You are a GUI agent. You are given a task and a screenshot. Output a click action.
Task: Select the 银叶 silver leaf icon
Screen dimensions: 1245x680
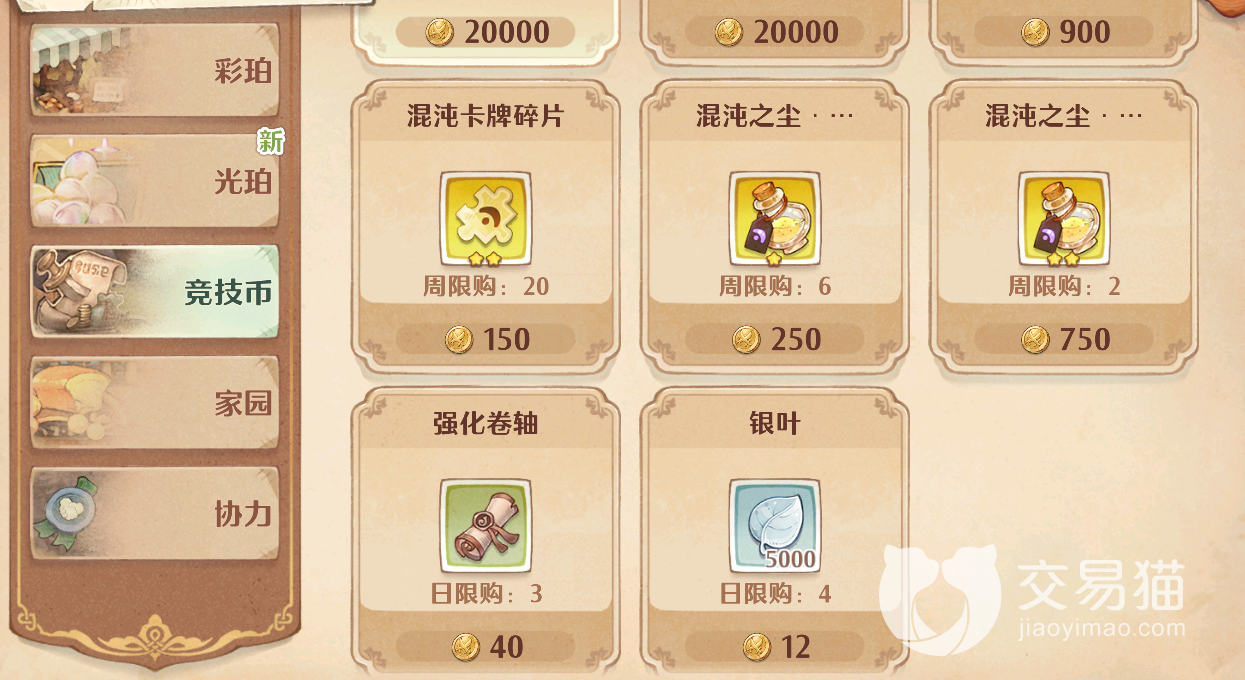pyautogui.click(x=775, y=525)
